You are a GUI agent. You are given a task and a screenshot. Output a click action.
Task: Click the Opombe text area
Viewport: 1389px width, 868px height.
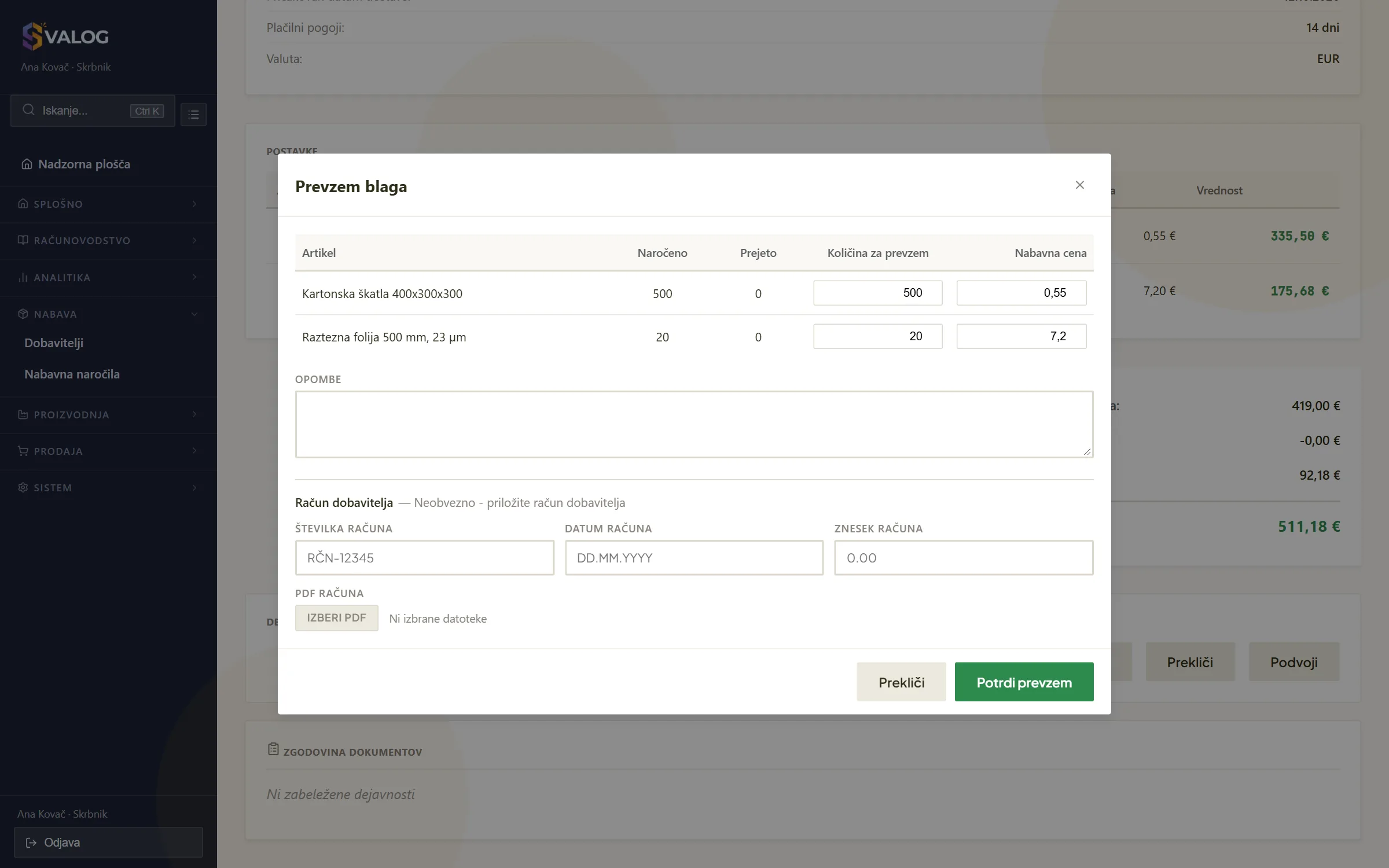(694, 424)
